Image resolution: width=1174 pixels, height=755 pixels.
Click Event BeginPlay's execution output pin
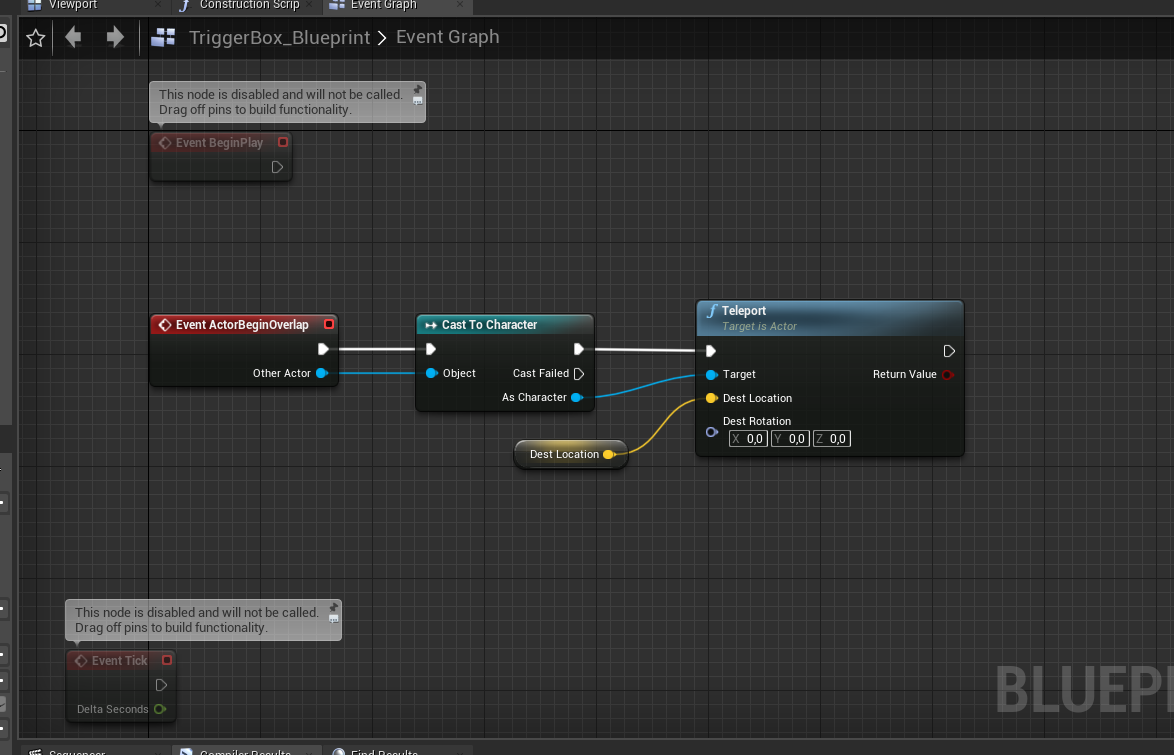[277, 167]
